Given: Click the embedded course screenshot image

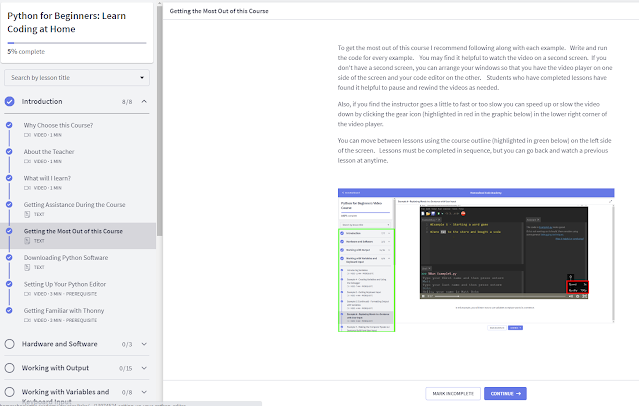Looking at the screenshot, I should pos(476,260).
